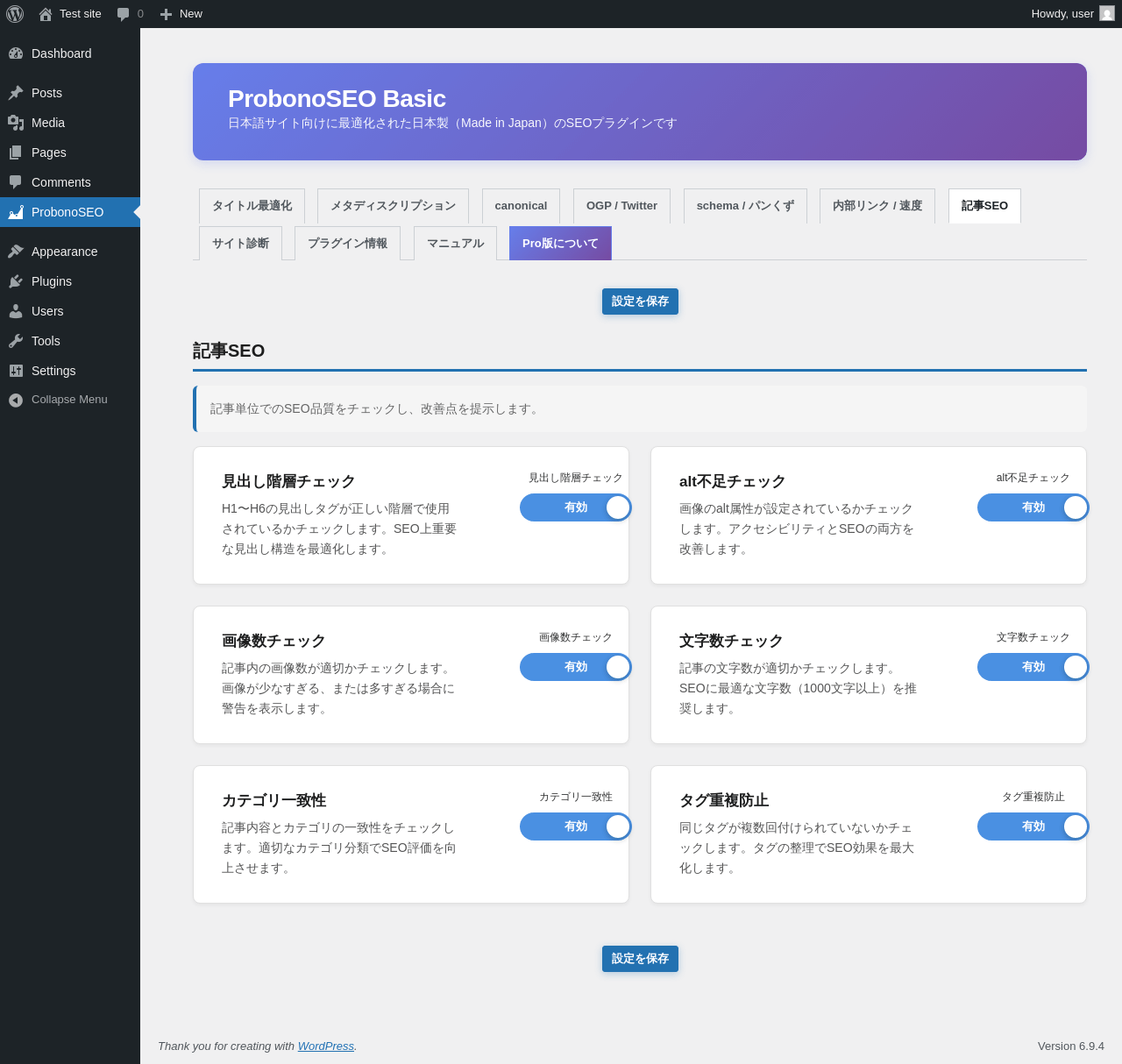Switch to the タイトル最適化 tab
The height and width of the screenshot is (1064, 1122).
[x=252, y=206]
